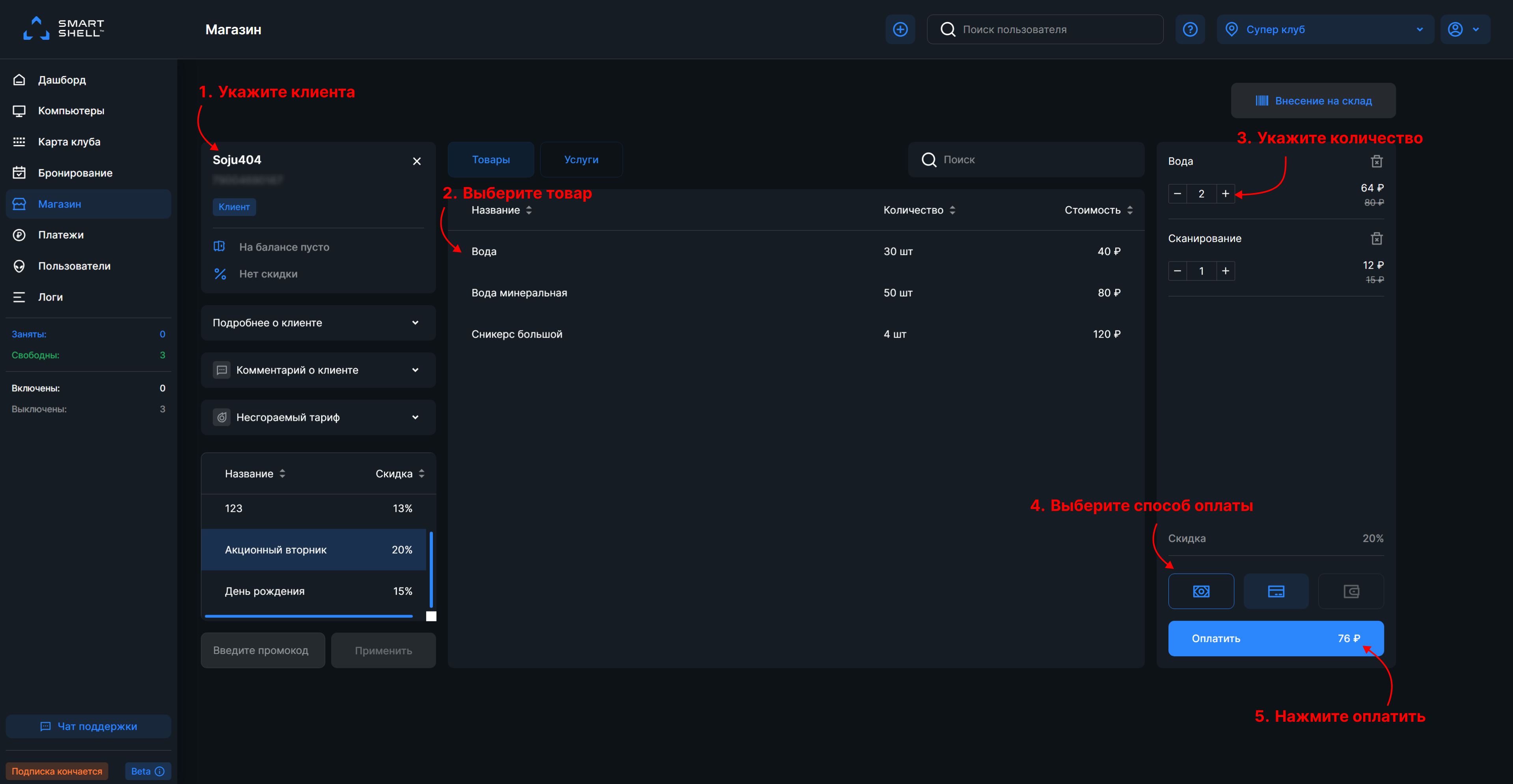Expand Комментарий о клиенте section
1513x784 pixels.
pyautogui.click(x=318, y=370)
